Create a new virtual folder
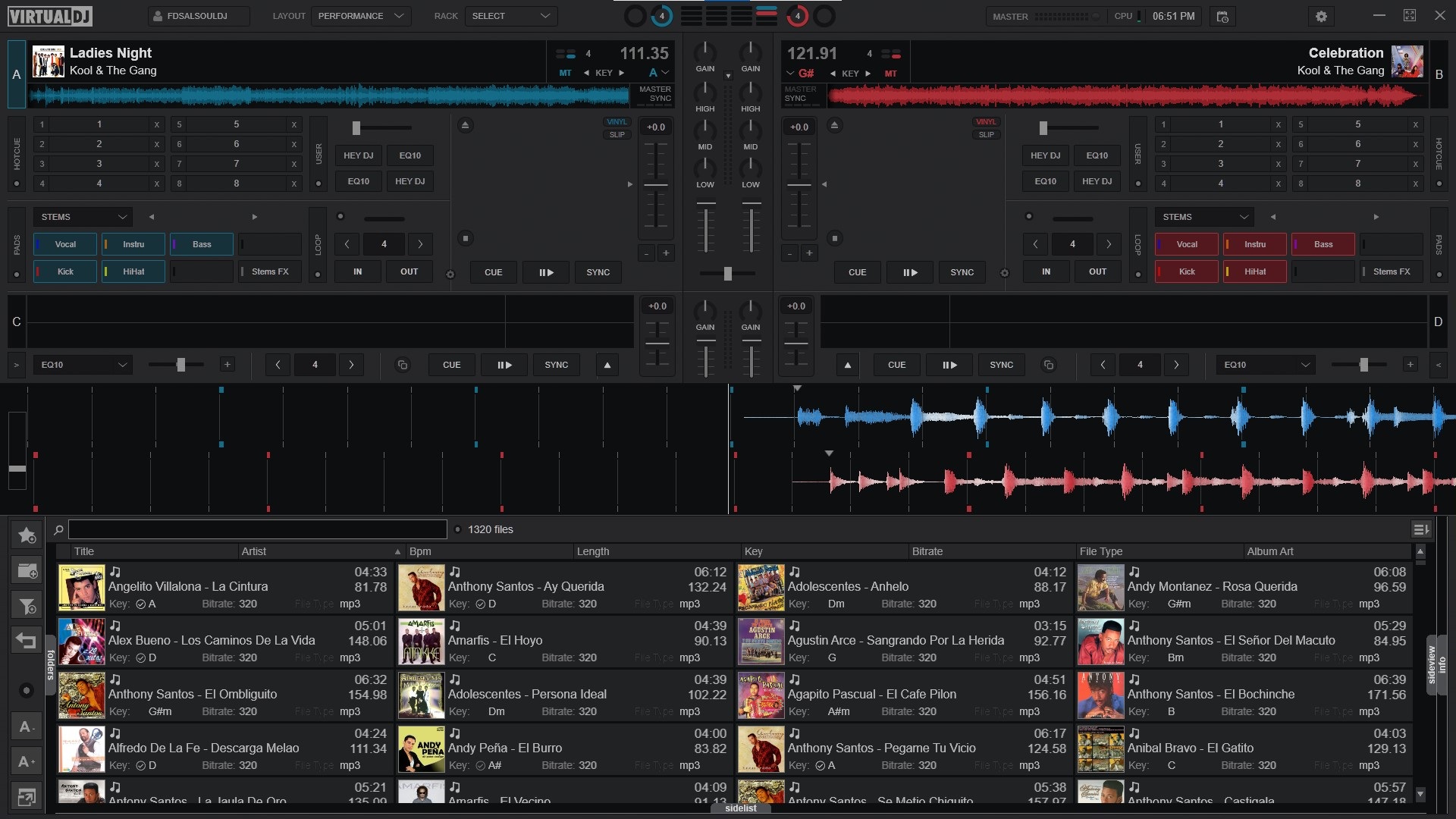This screenshot has width=1456, height=819. [x=27, y=570]
